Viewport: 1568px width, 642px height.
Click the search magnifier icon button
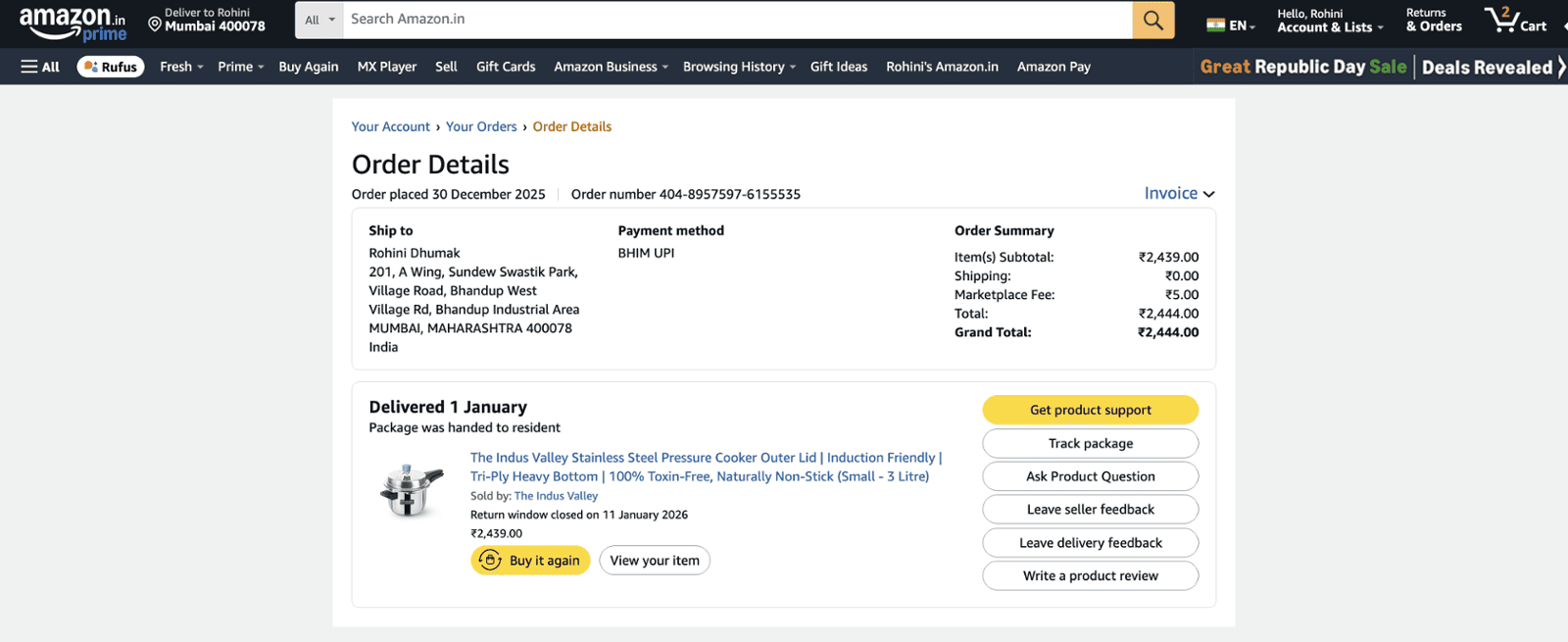1152,20
